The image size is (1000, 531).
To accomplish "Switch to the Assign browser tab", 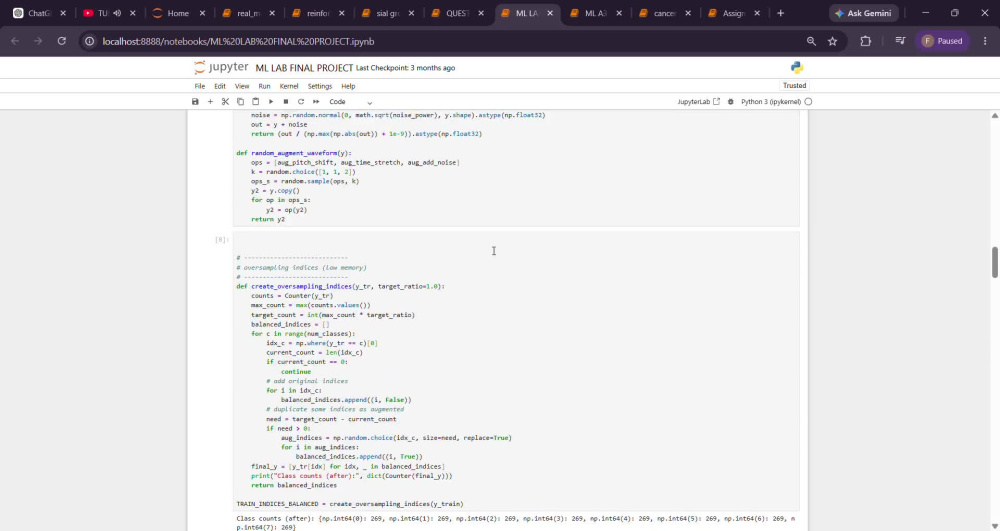I will pyautogui.click(x=733, y=13).
